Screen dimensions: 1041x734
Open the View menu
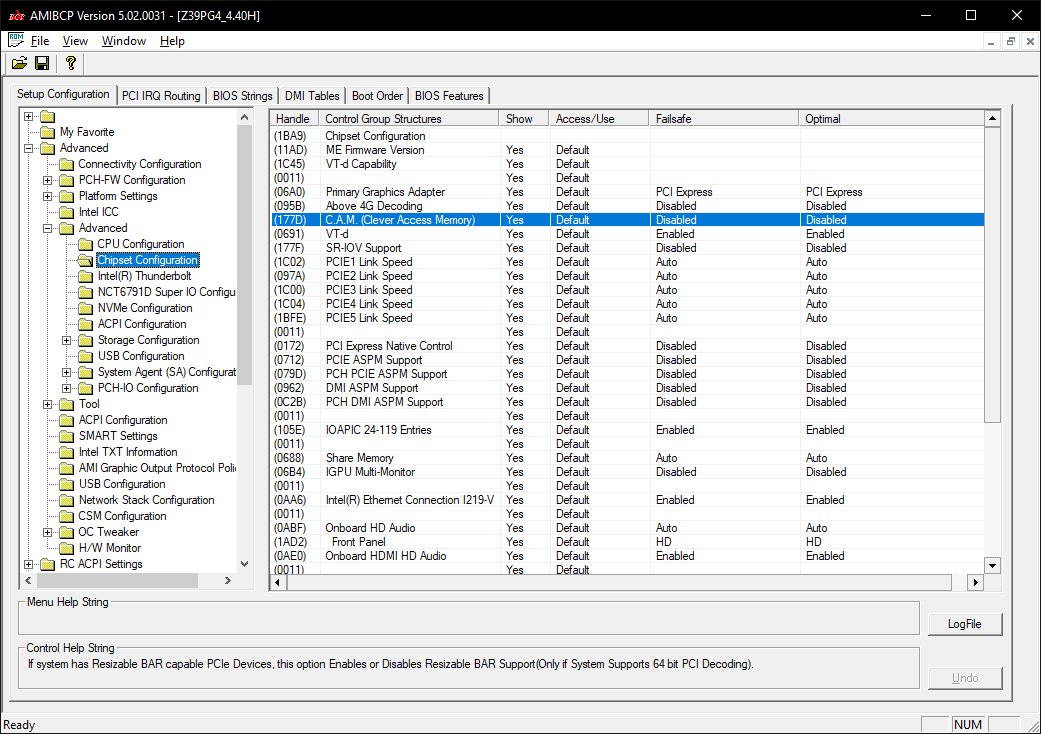click(x=75, y=41)
